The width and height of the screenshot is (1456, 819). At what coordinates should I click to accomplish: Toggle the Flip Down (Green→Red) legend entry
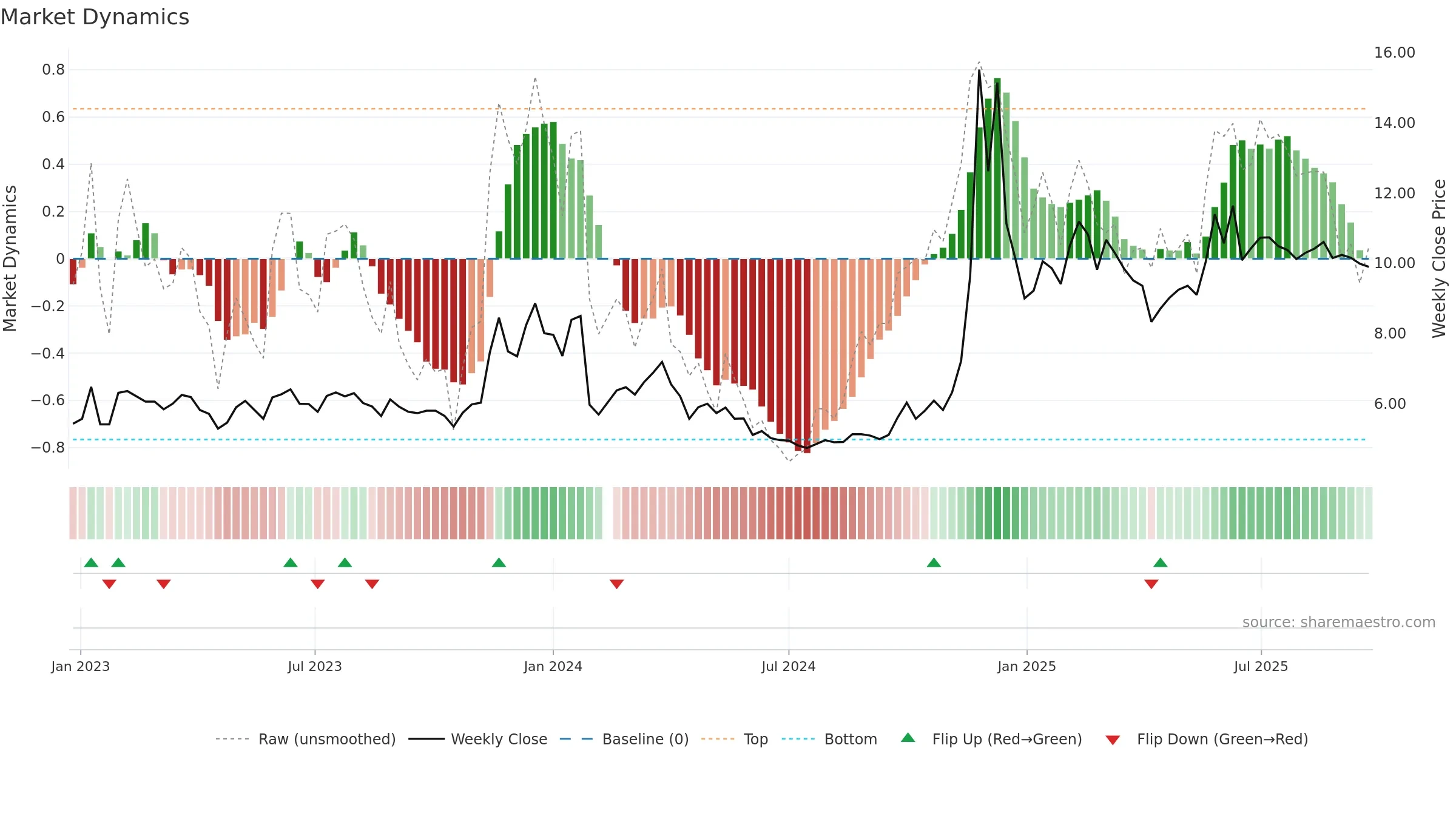pyautogui.click(x=1206, y=739)
